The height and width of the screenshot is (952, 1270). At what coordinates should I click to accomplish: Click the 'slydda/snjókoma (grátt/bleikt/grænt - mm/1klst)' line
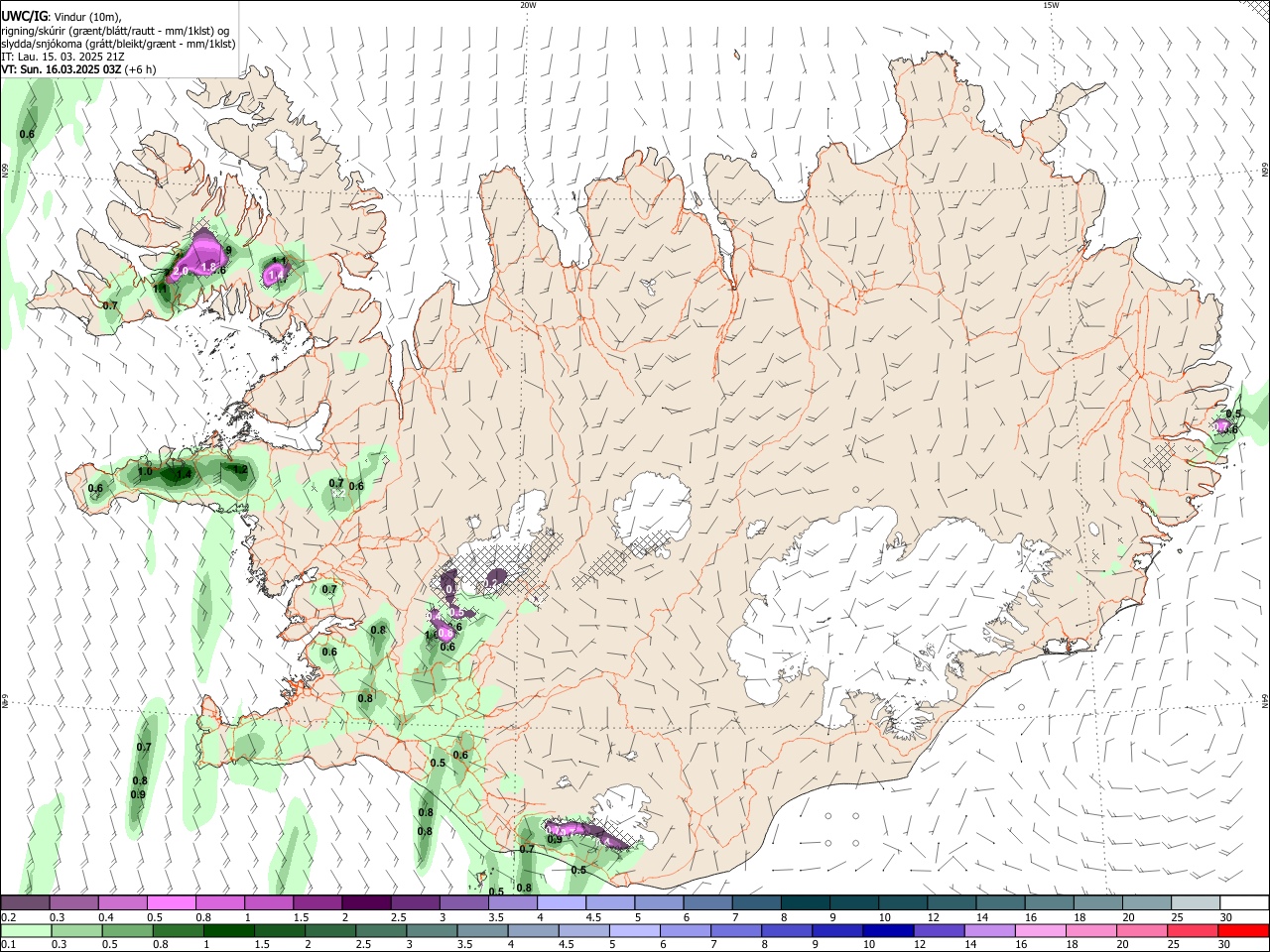click(118, 44)
